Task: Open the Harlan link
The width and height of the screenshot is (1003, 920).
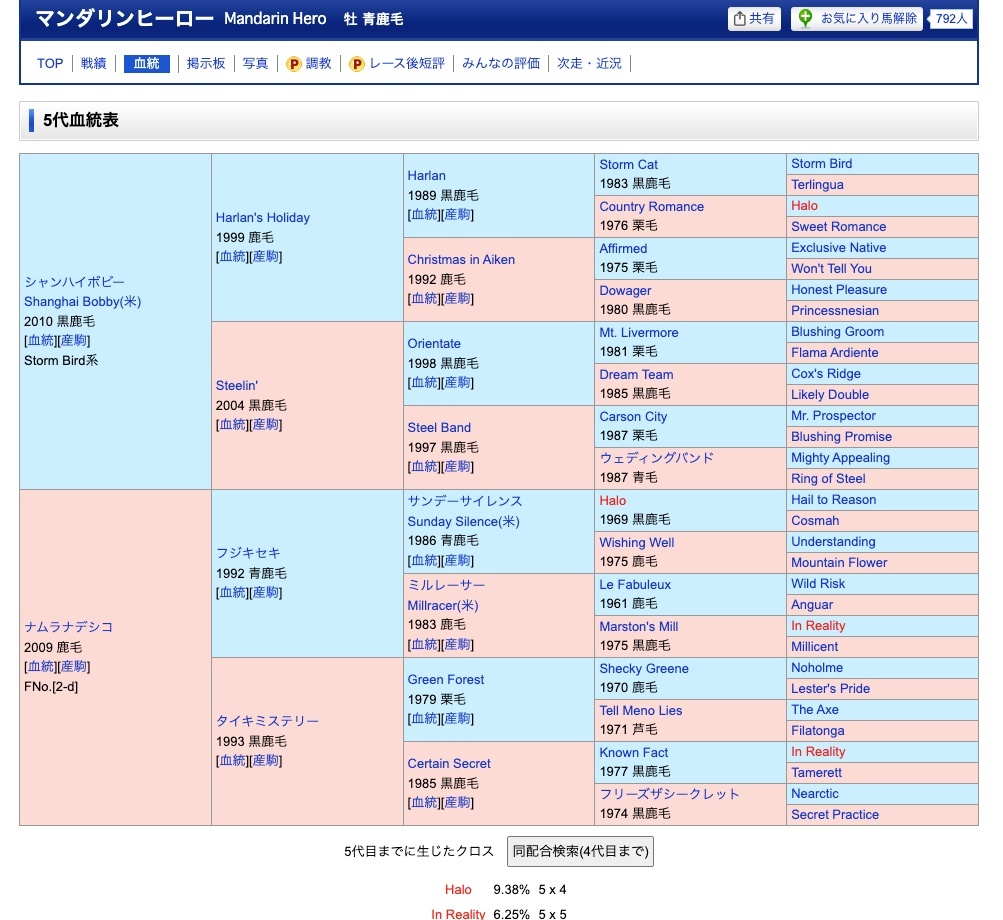Action: [x=427, y=175]
